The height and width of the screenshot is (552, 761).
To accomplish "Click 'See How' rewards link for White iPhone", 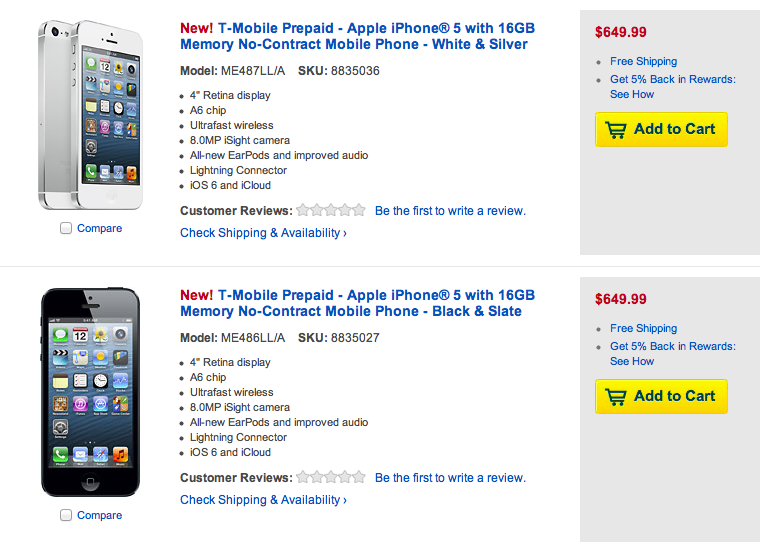I will coord(632,94).
